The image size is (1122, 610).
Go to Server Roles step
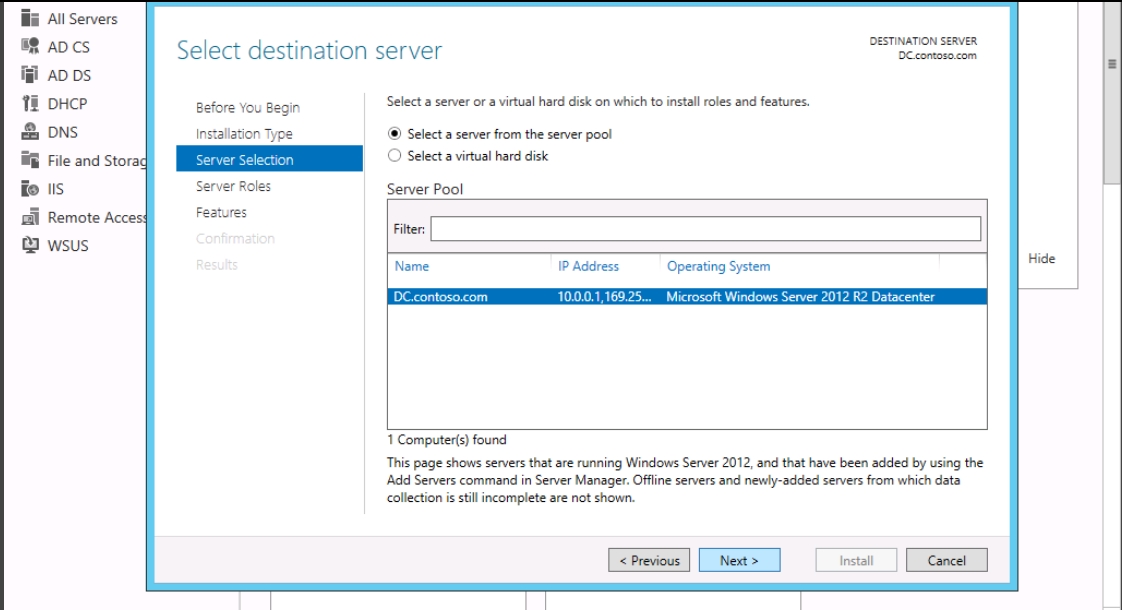point(233,186)
